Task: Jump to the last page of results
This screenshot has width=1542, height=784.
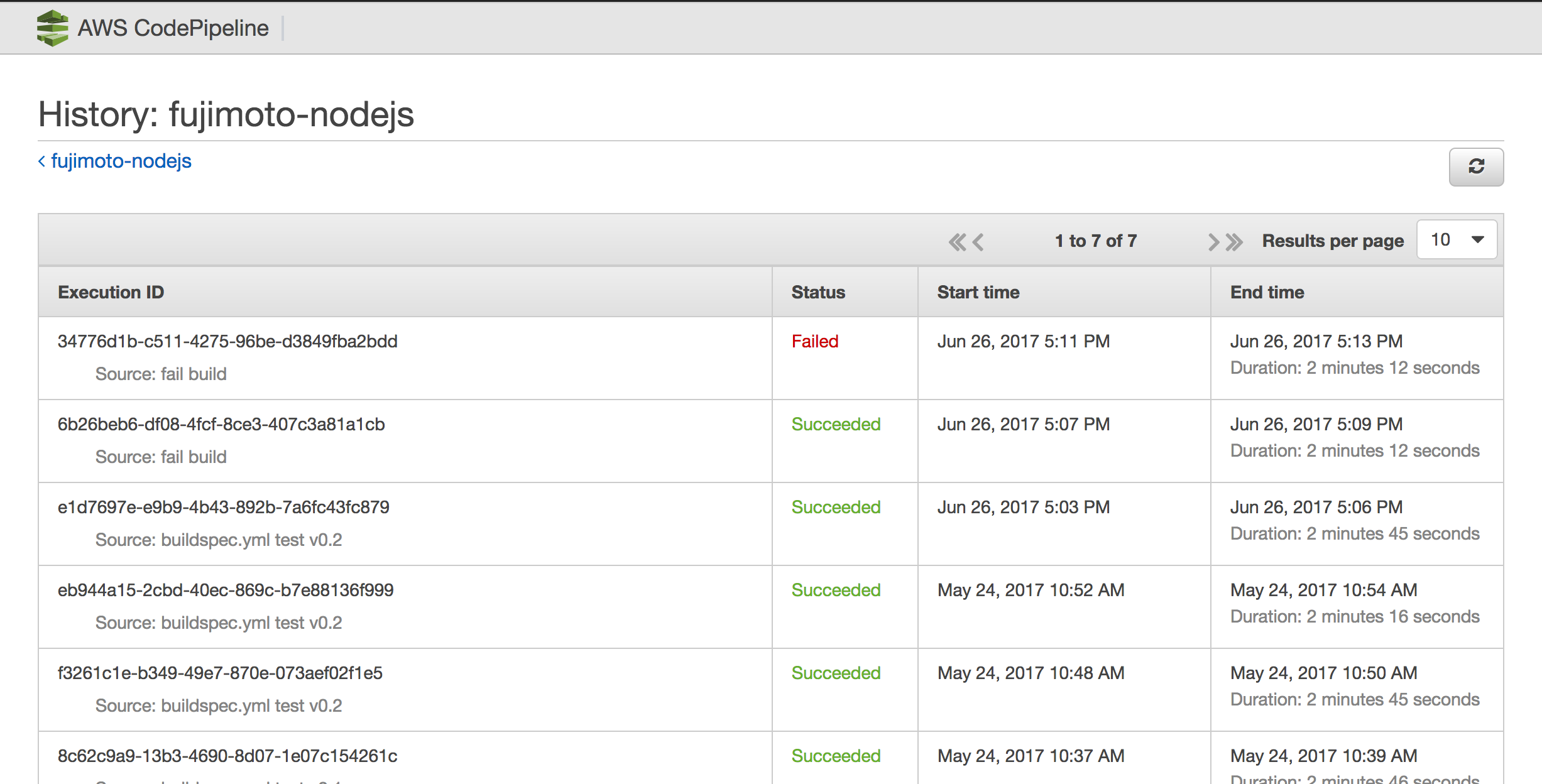Action: 1234,242
